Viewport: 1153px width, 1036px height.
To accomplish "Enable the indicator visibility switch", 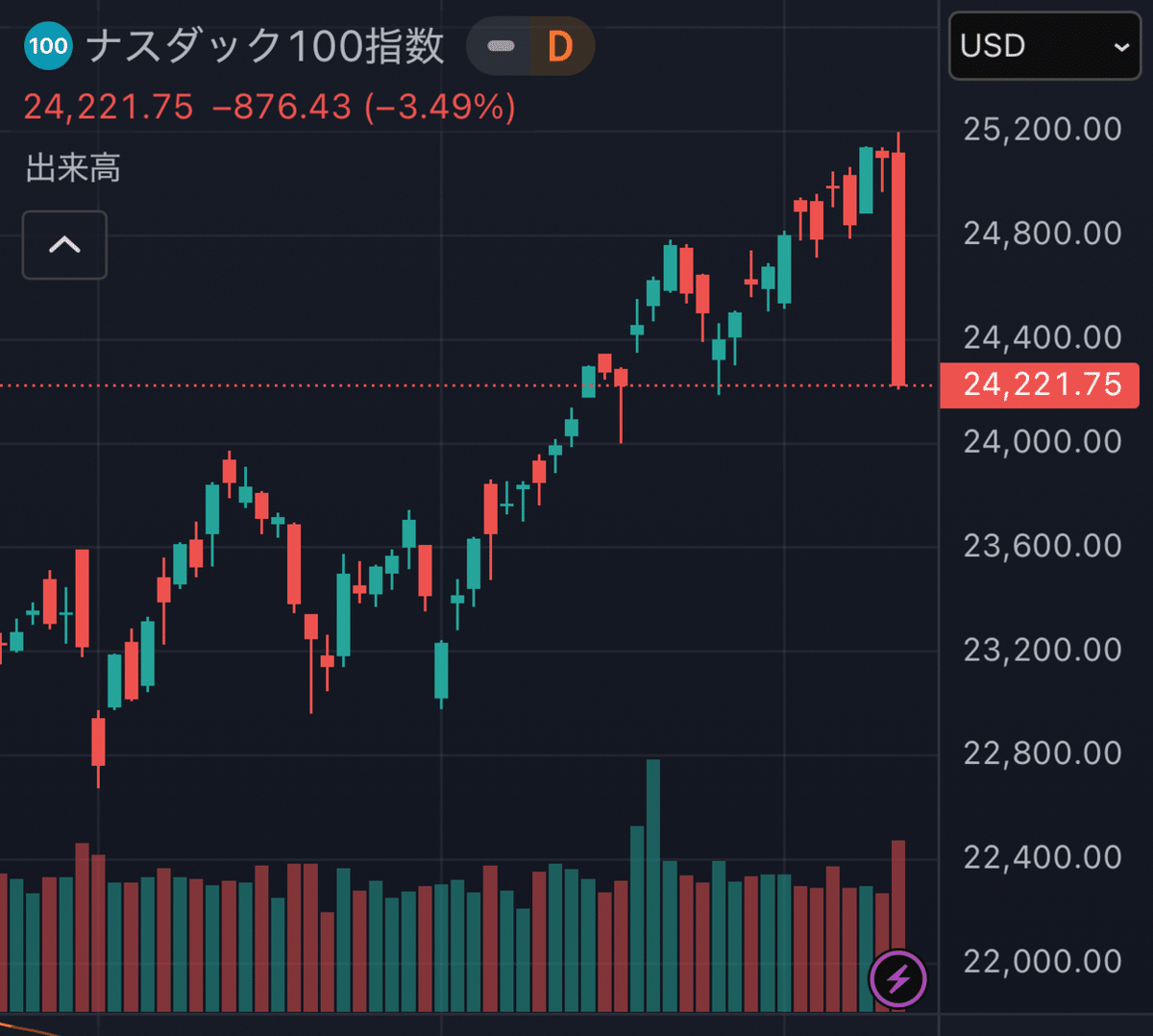I will click(502, 45).
